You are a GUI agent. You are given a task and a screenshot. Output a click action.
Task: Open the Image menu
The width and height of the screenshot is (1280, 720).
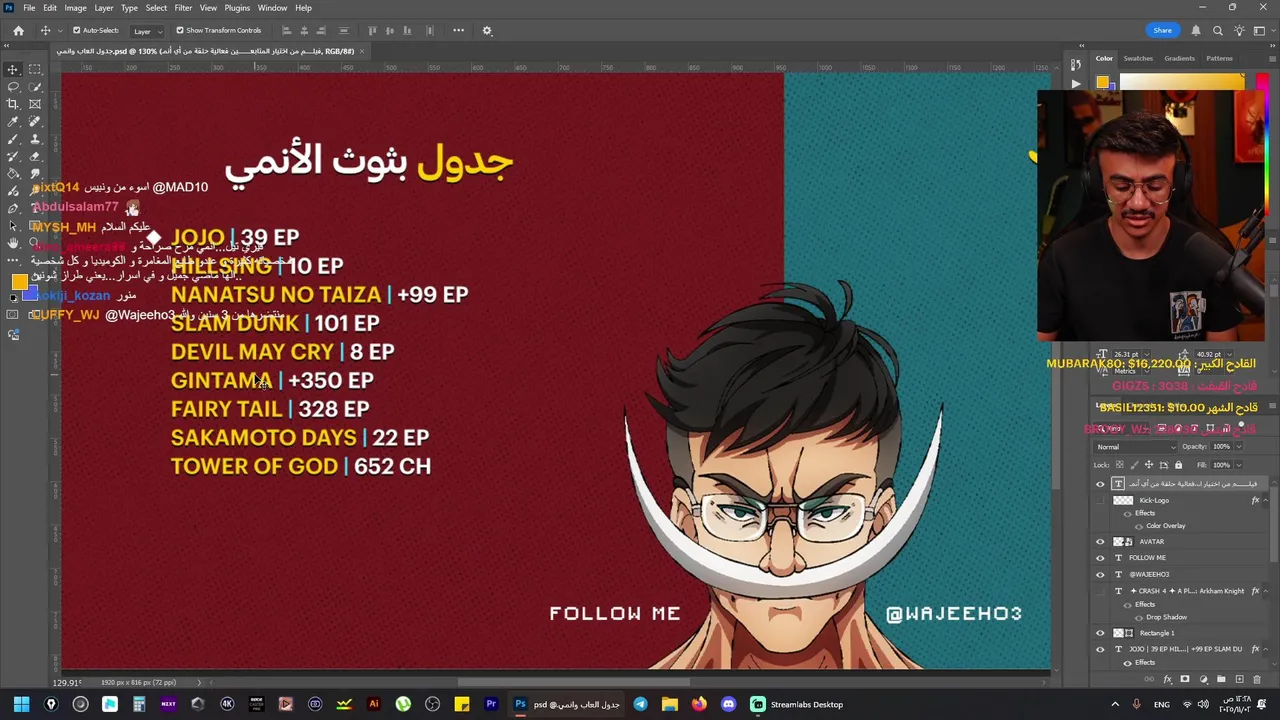coord(75,8)
